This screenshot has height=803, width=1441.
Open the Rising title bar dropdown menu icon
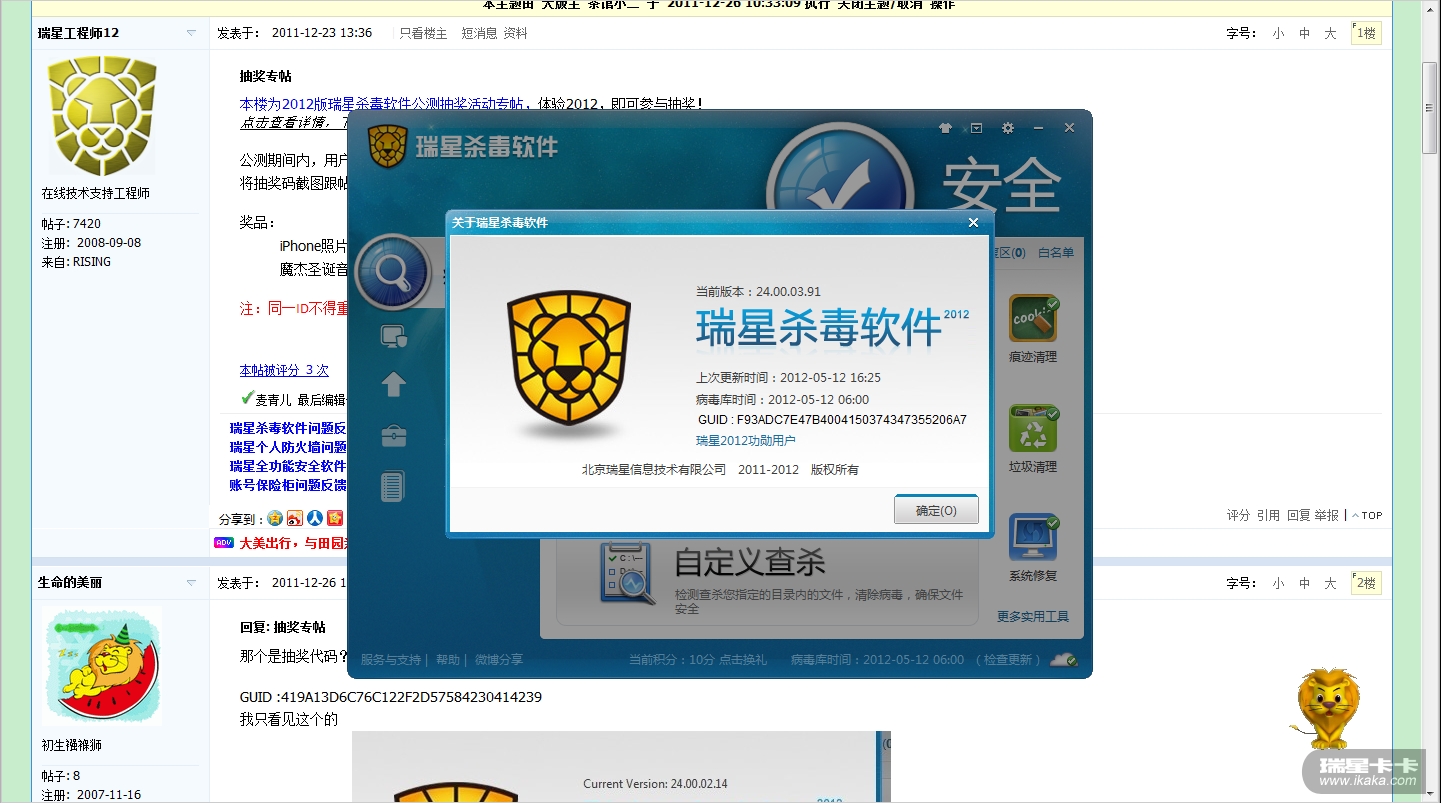point(977,128)
